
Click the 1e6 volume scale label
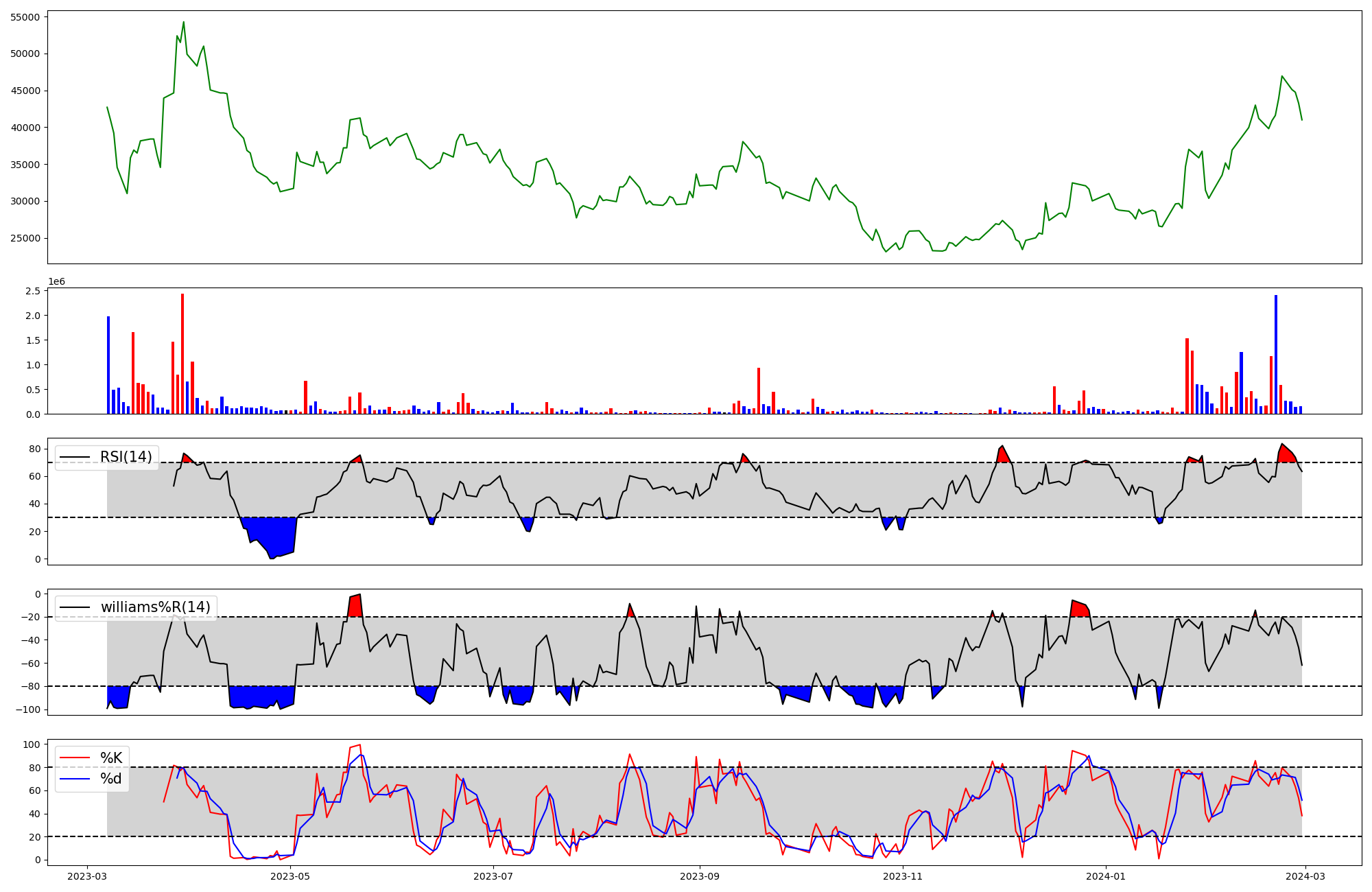(x=56, y=282)
